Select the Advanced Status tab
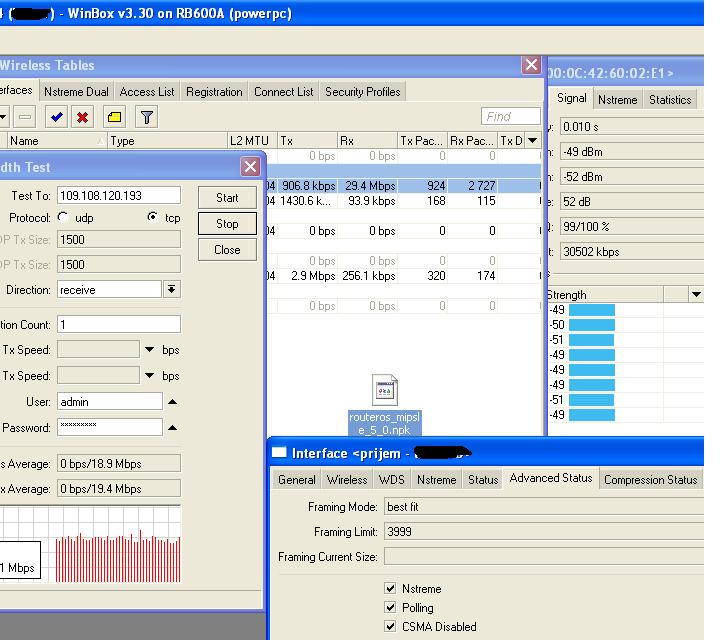The height and width of the screenshot is (640, 720). [551, 478]
